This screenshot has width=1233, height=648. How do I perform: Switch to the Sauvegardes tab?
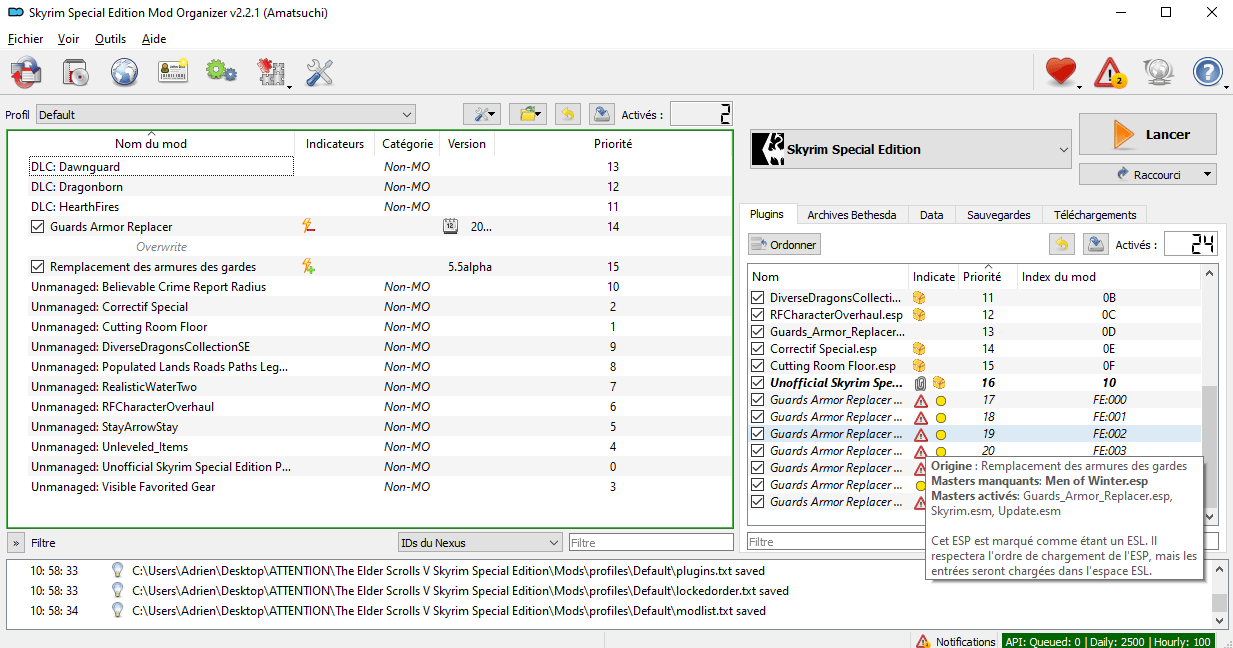click(998, 214)
